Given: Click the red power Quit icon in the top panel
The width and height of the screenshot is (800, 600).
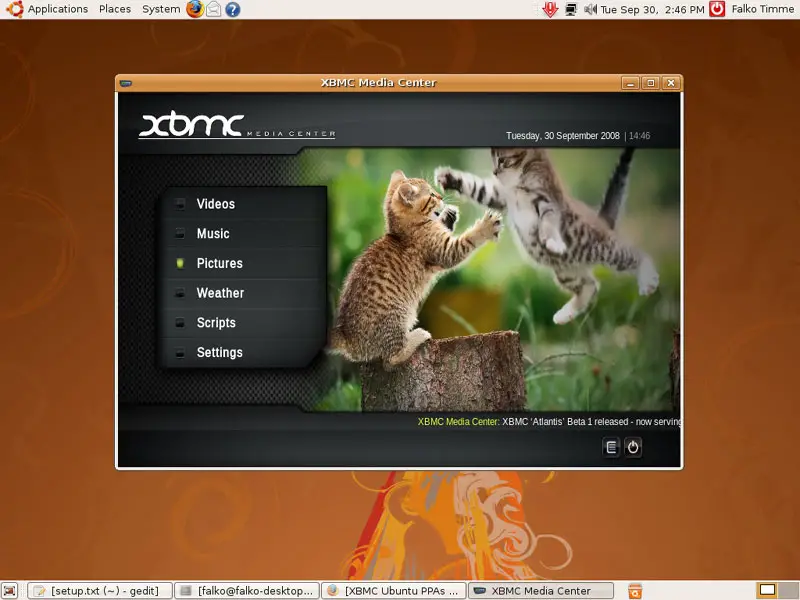Looking at the screenshot, I should 717,9.
